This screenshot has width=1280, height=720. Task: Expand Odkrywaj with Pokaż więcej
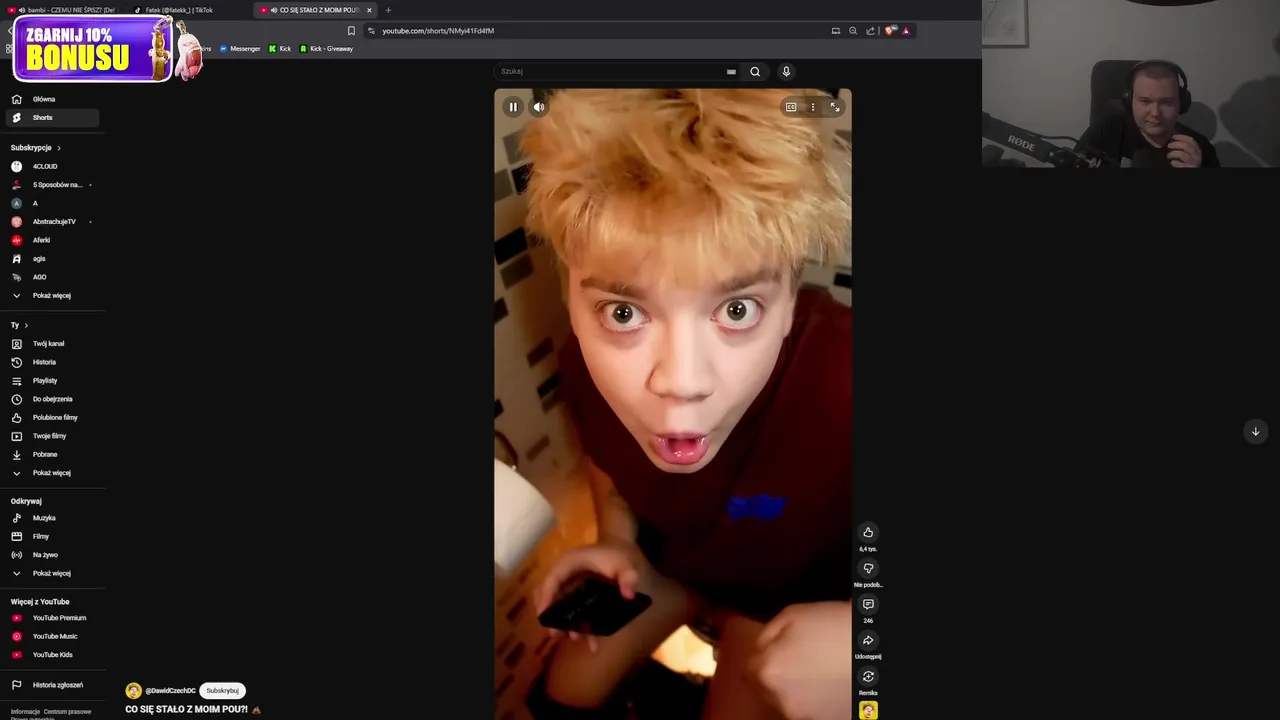[x=52, y=573]
